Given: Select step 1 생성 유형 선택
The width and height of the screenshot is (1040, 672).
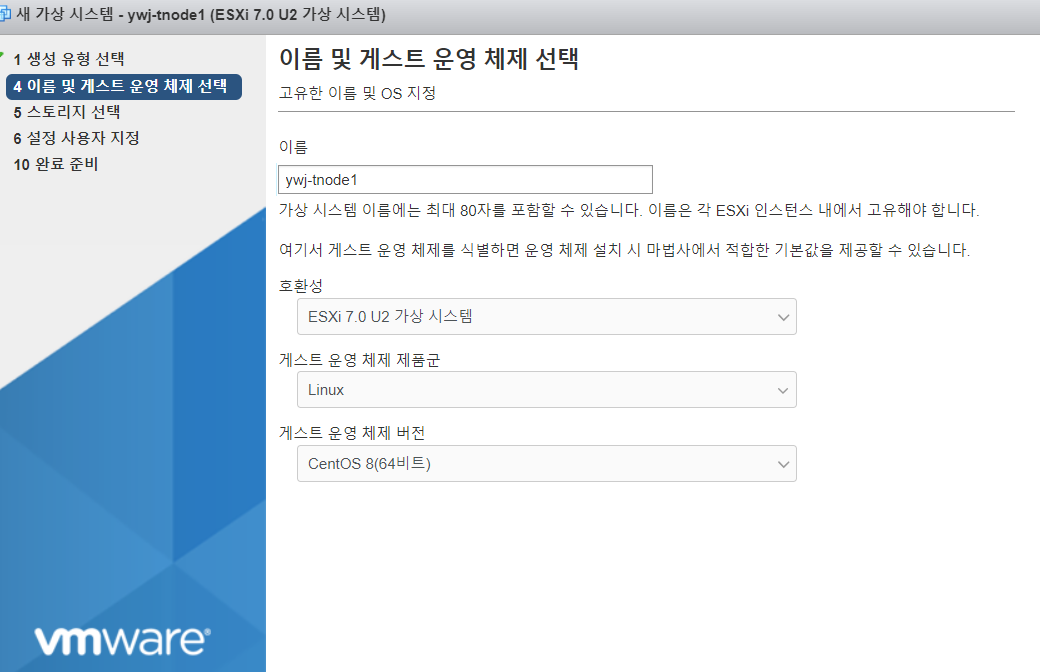Looking at the screenshot, I should (69, 59).
